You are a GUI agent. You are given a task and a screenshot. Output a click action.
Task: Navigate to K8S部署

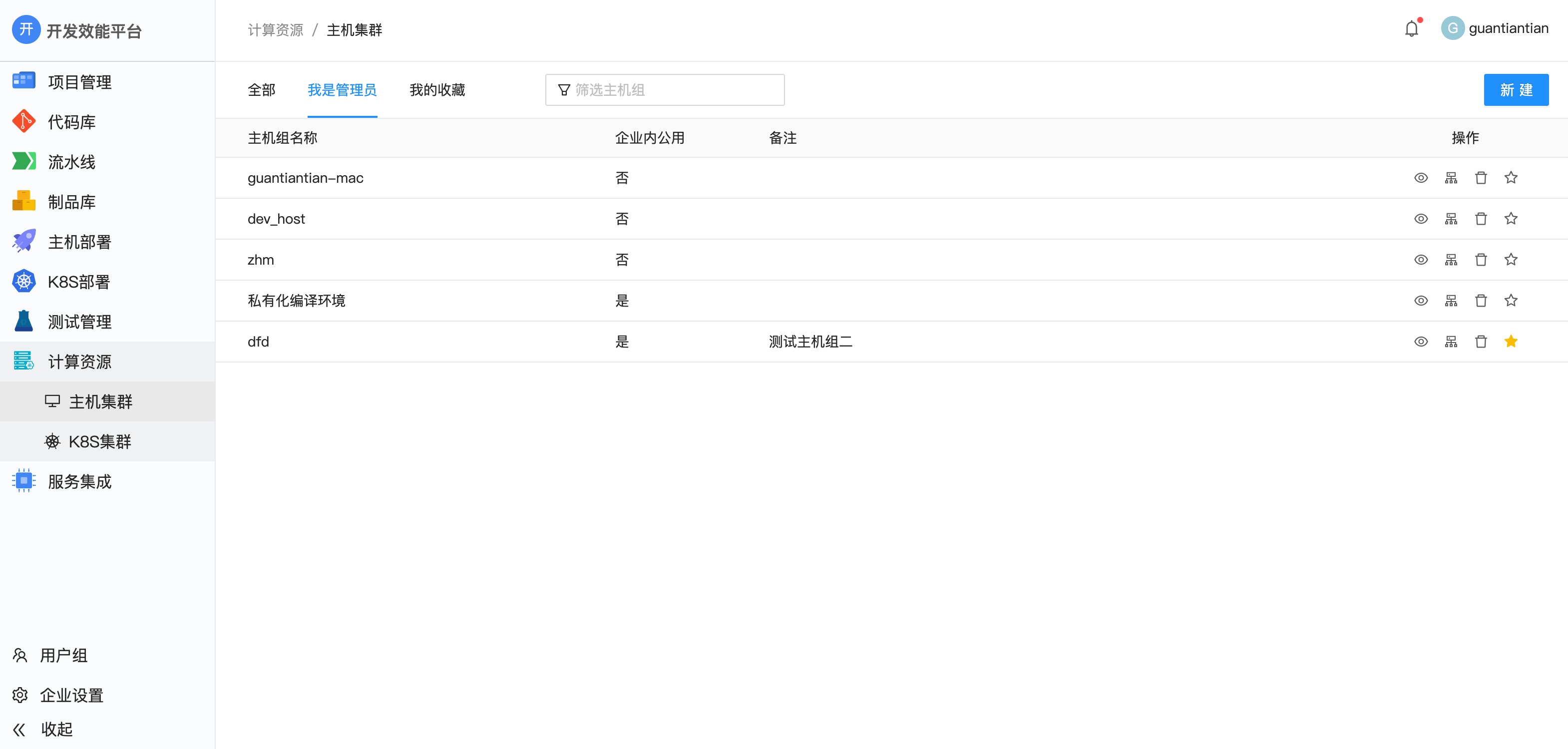coord(78,281)
